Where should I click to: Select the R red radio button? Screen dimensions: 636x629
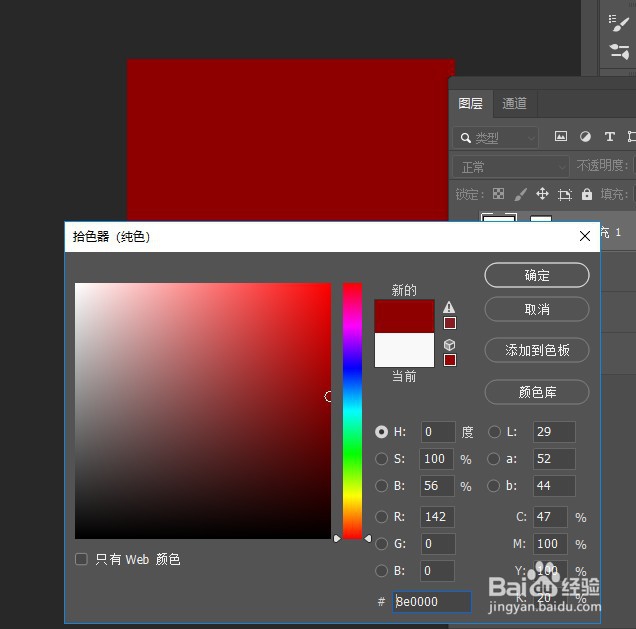[x=381, y=517]
